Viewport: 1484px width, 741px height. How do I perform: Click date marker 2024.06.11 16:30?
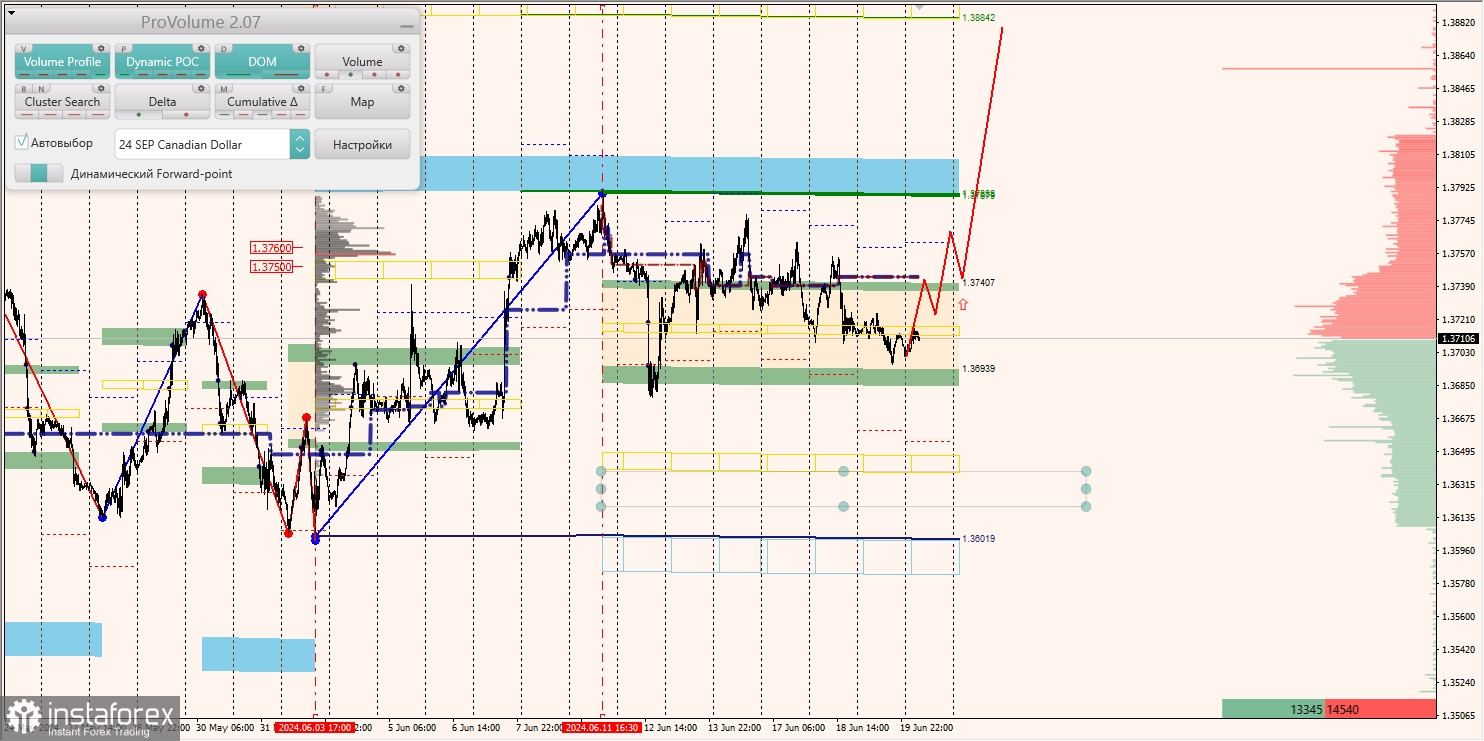coord(602,728)
